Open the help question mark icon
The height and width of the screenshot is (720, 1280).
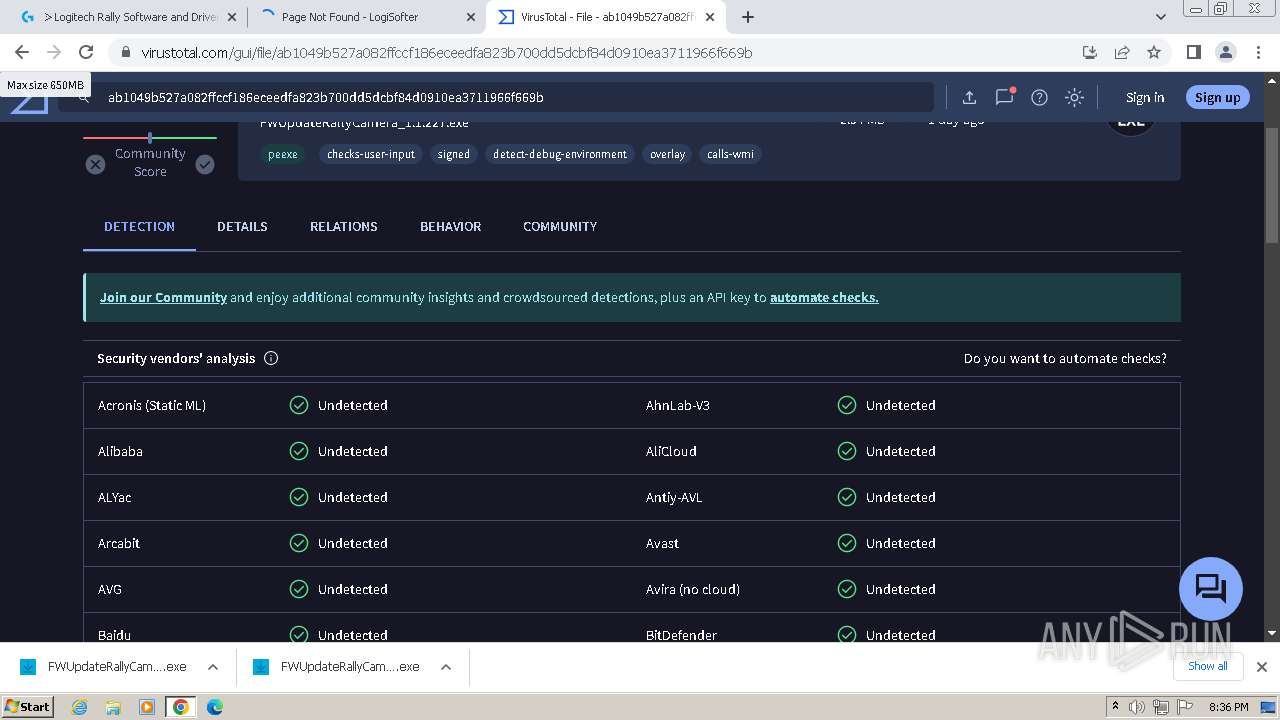point(1039,97)
